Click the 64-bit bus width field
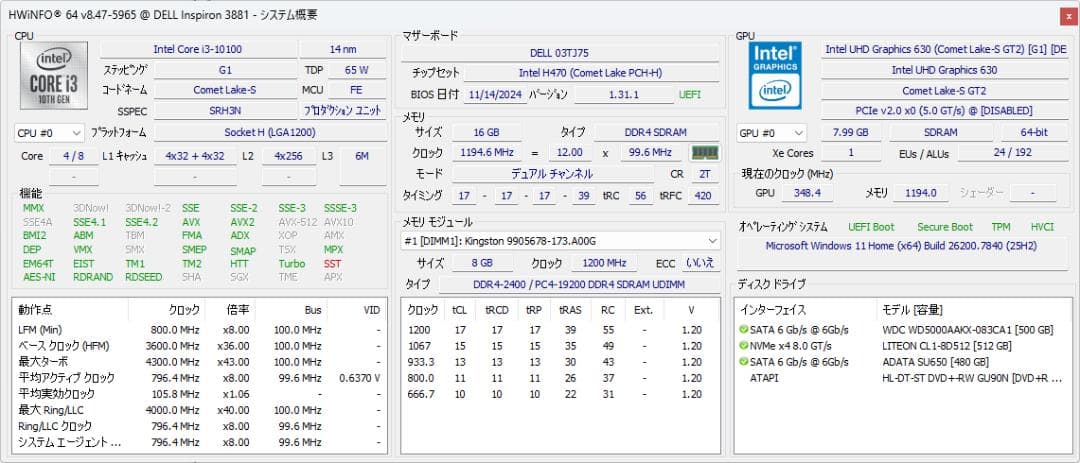1080x463 pixels. click(1034, 132)
